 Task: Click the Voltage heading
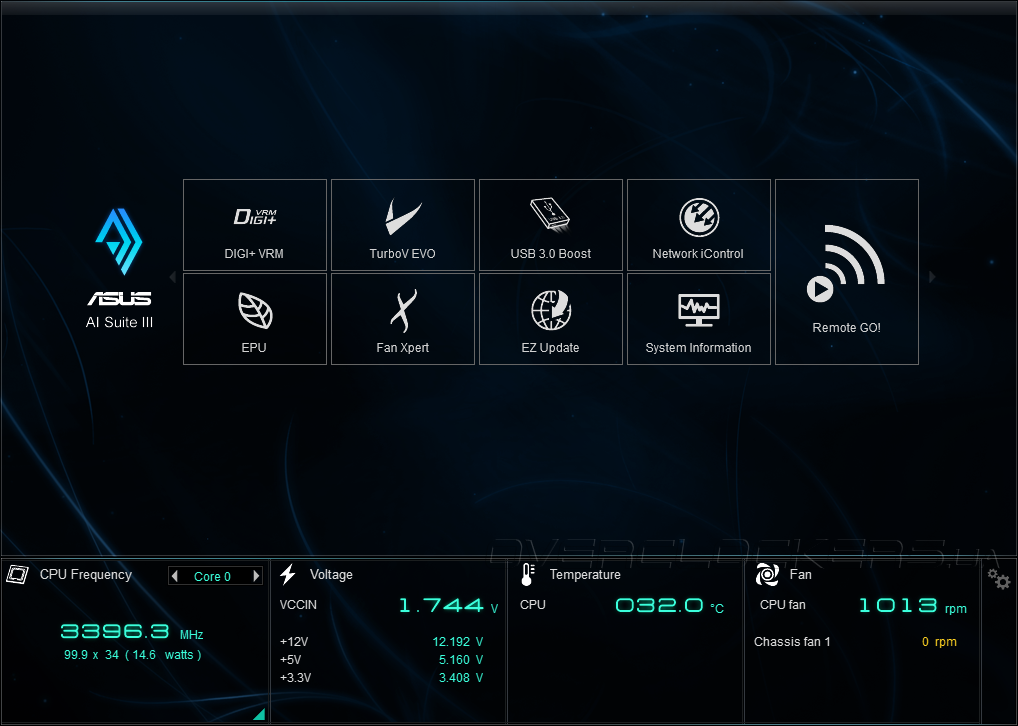pyautogui.click(x=331, y=575)
